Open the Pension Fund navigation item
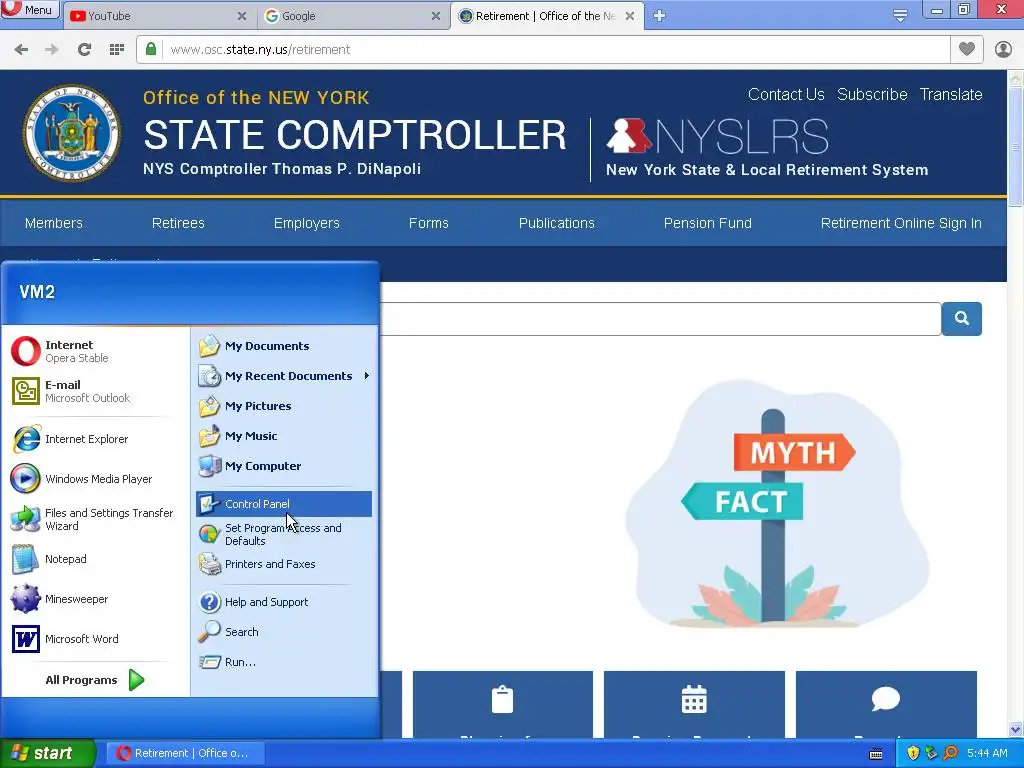 (707, 223)
